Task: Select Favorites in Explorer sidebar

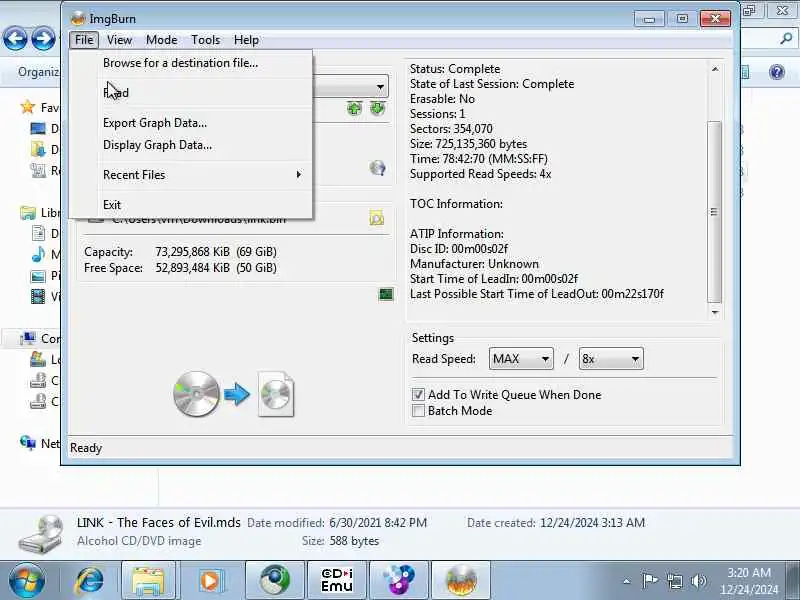Action: tap(40, 108)
